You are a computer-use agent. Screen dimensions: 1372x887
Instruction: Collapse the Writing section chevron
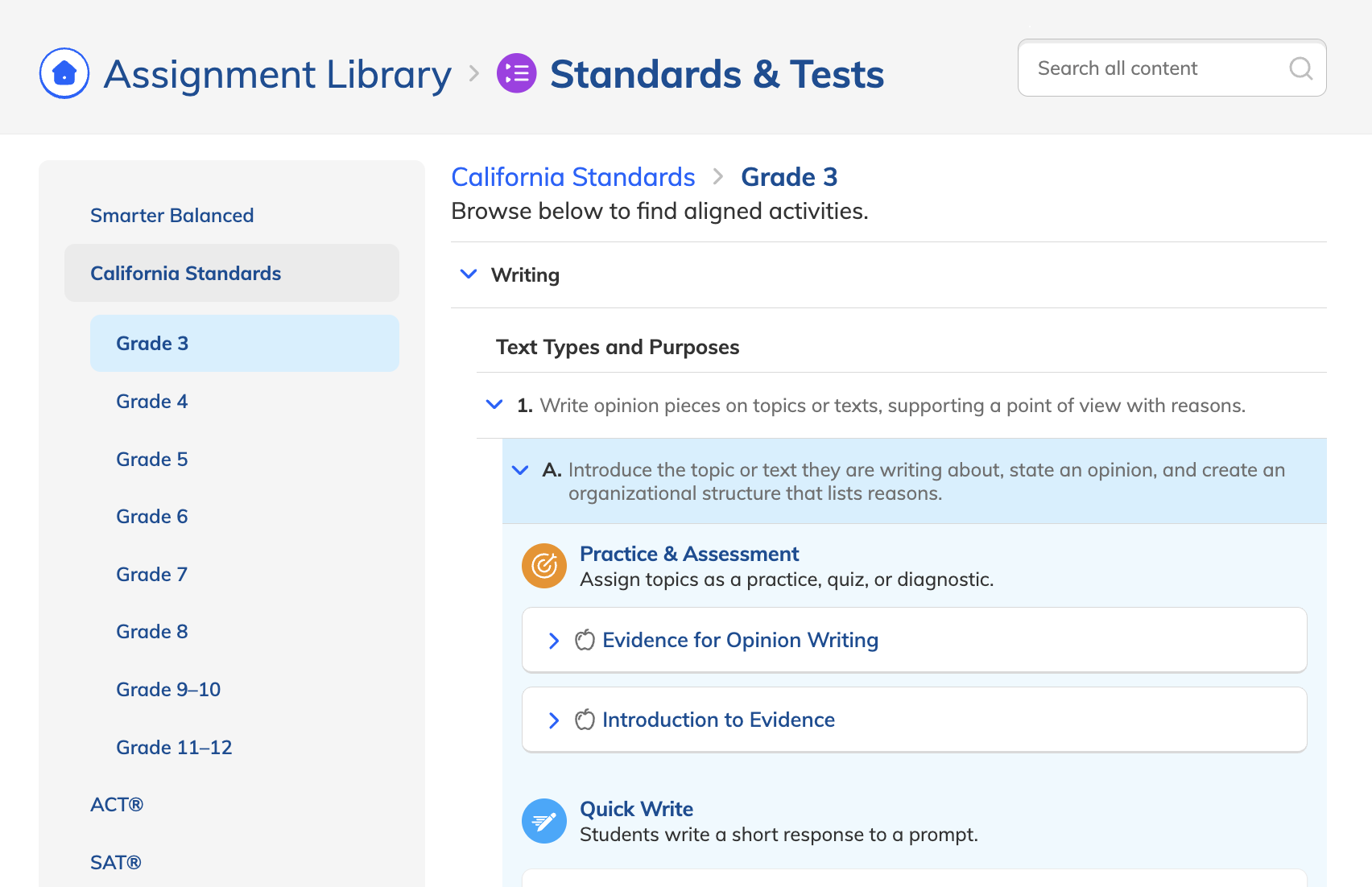469,274
